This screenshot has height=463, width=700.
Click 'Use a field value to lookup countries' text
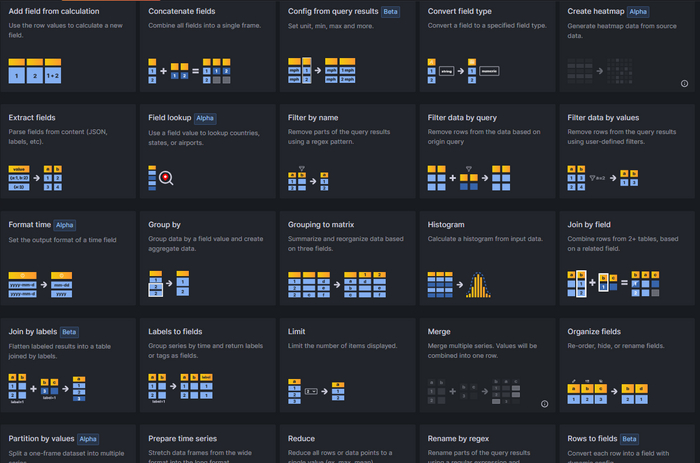204,138
